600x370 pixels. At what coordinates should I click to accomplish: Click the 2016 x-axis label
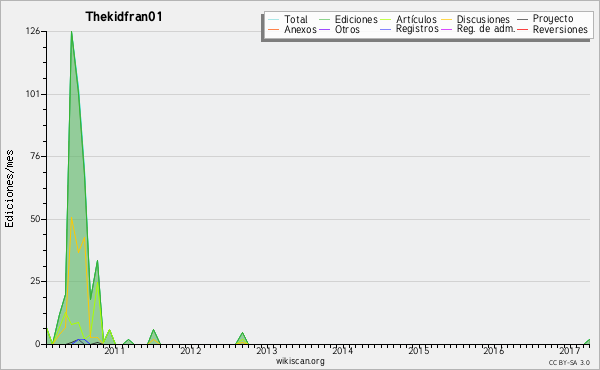pyautogui.click(x=494, y=350)
